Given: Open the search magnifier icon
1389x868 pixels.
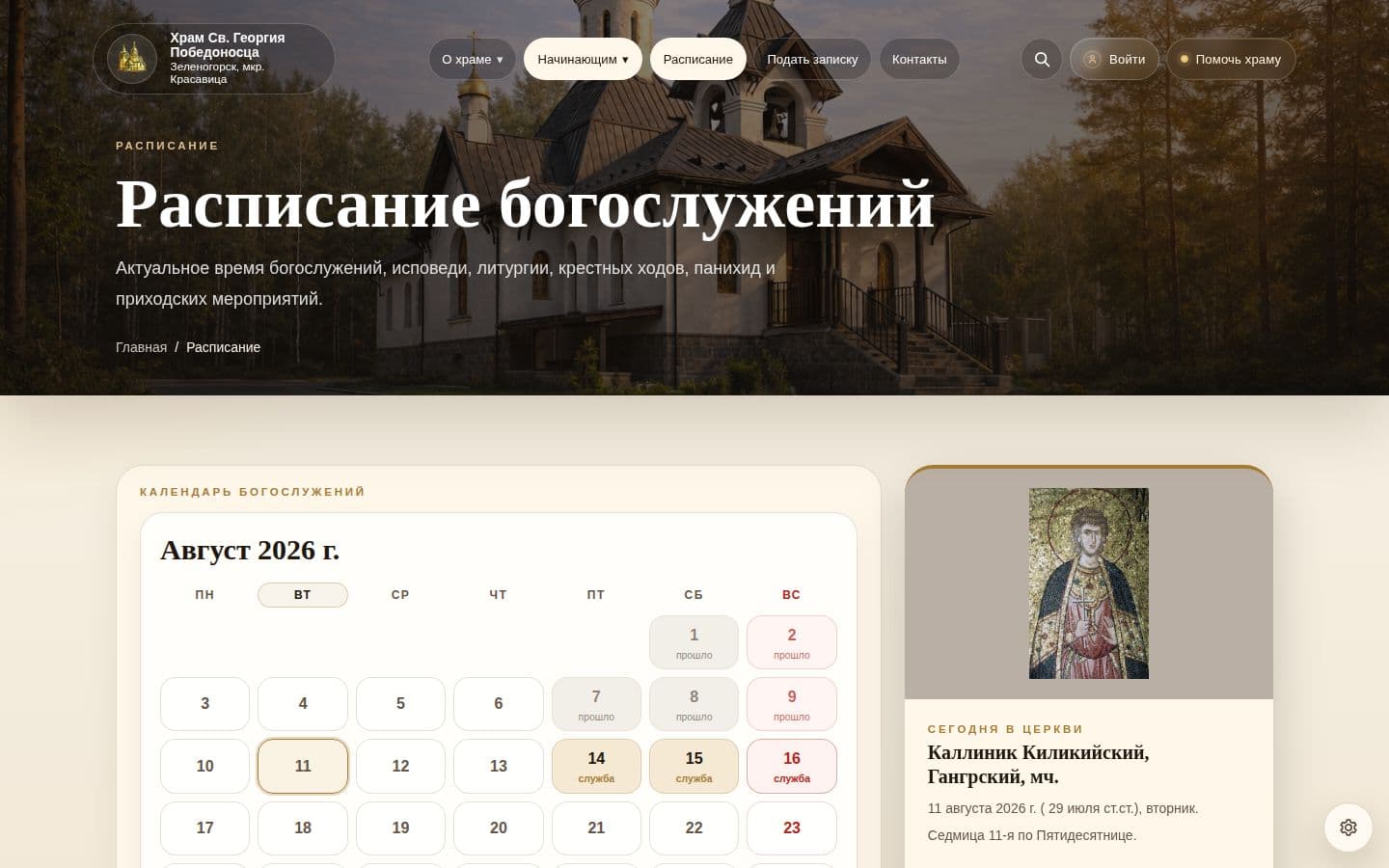Looking at the screenshot, I should (1042, 59).
